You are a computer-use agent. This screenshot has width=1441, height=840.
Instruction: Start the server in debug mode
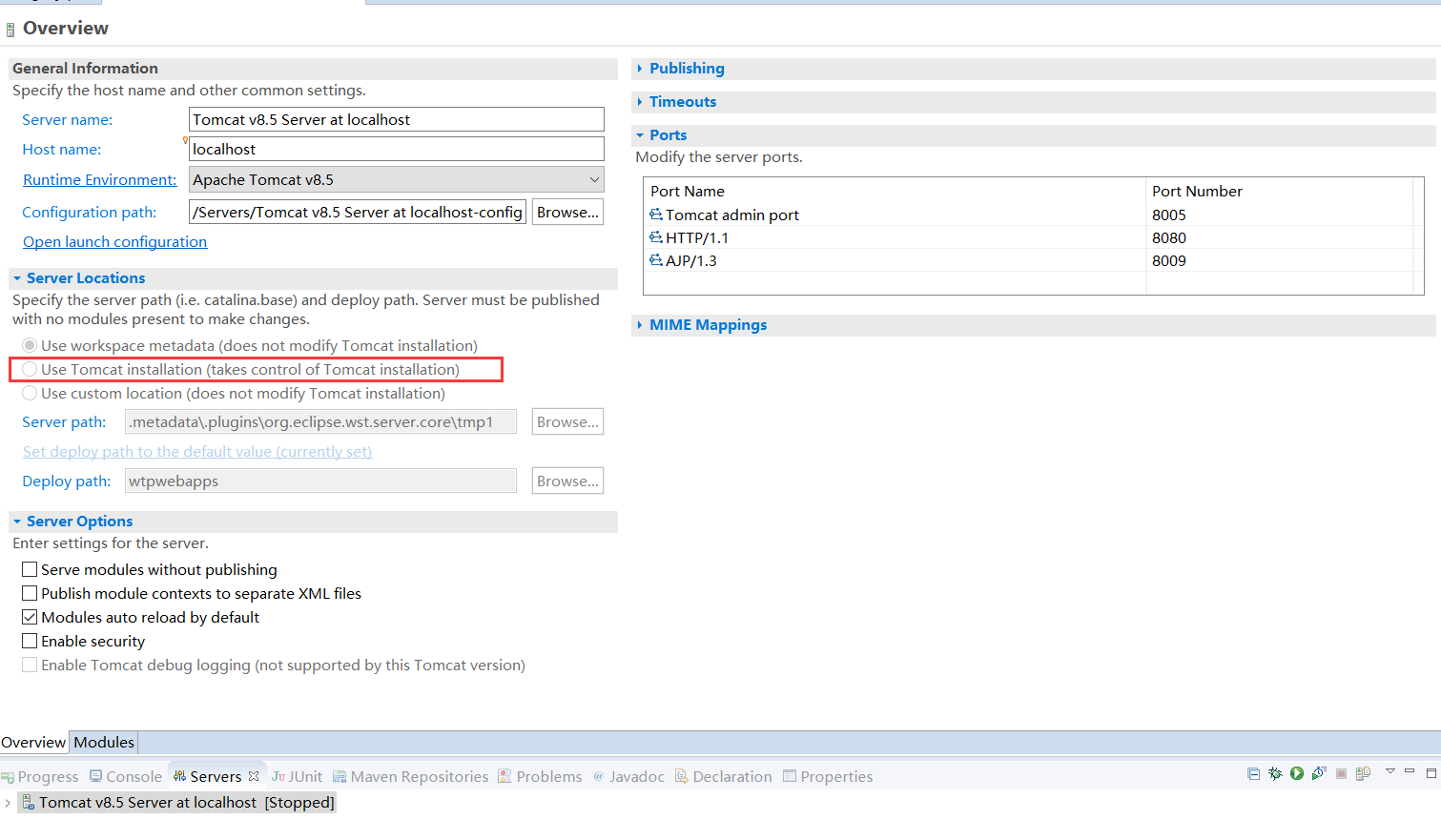(x=1275, y=773)
